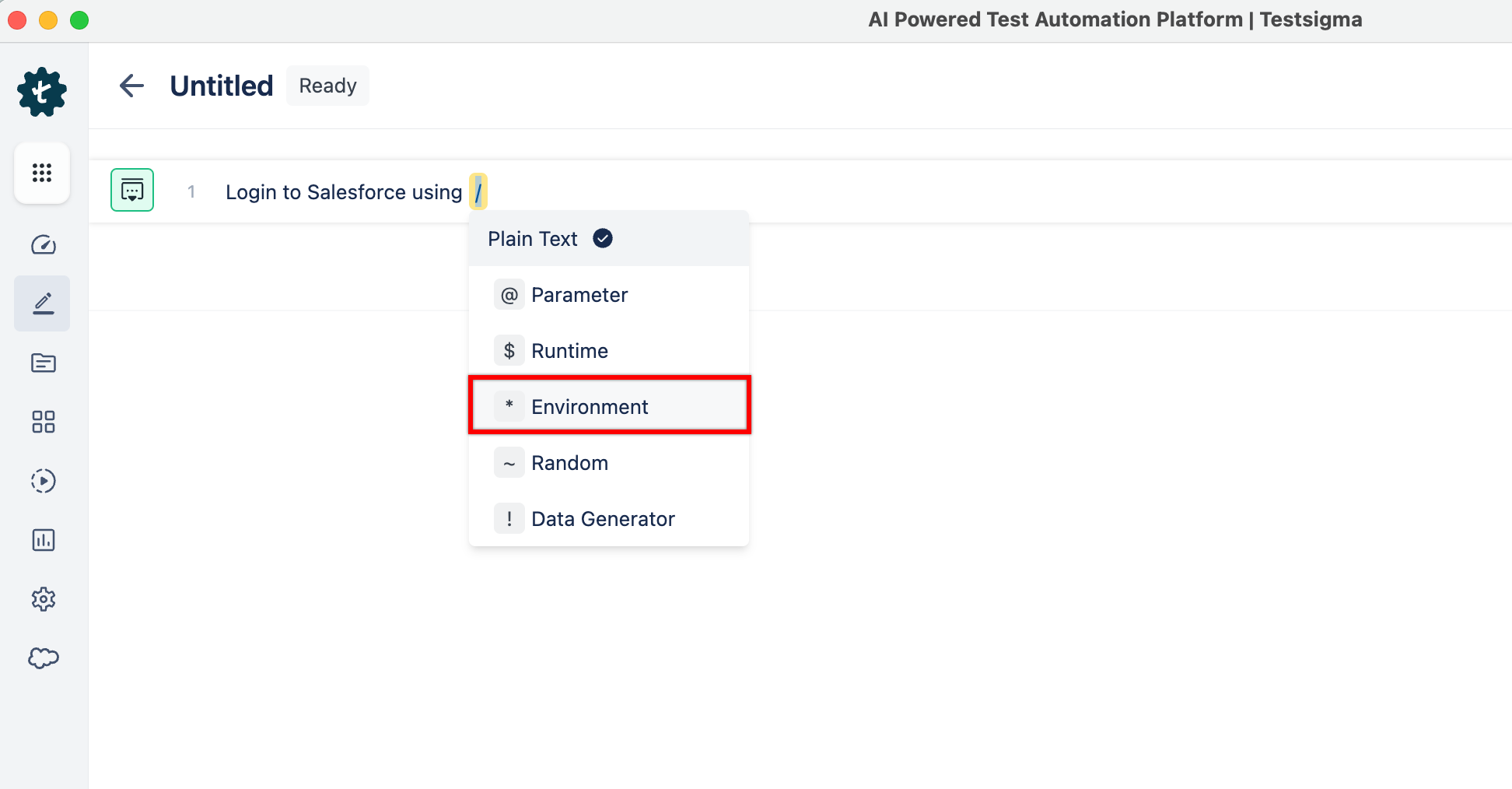Choose Random from the data type menu
The image size is (1512, 789).
click(x=609, y=463)
